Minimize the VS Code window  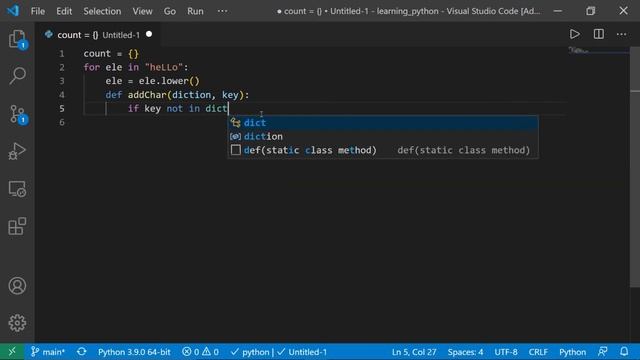[558, 11]
